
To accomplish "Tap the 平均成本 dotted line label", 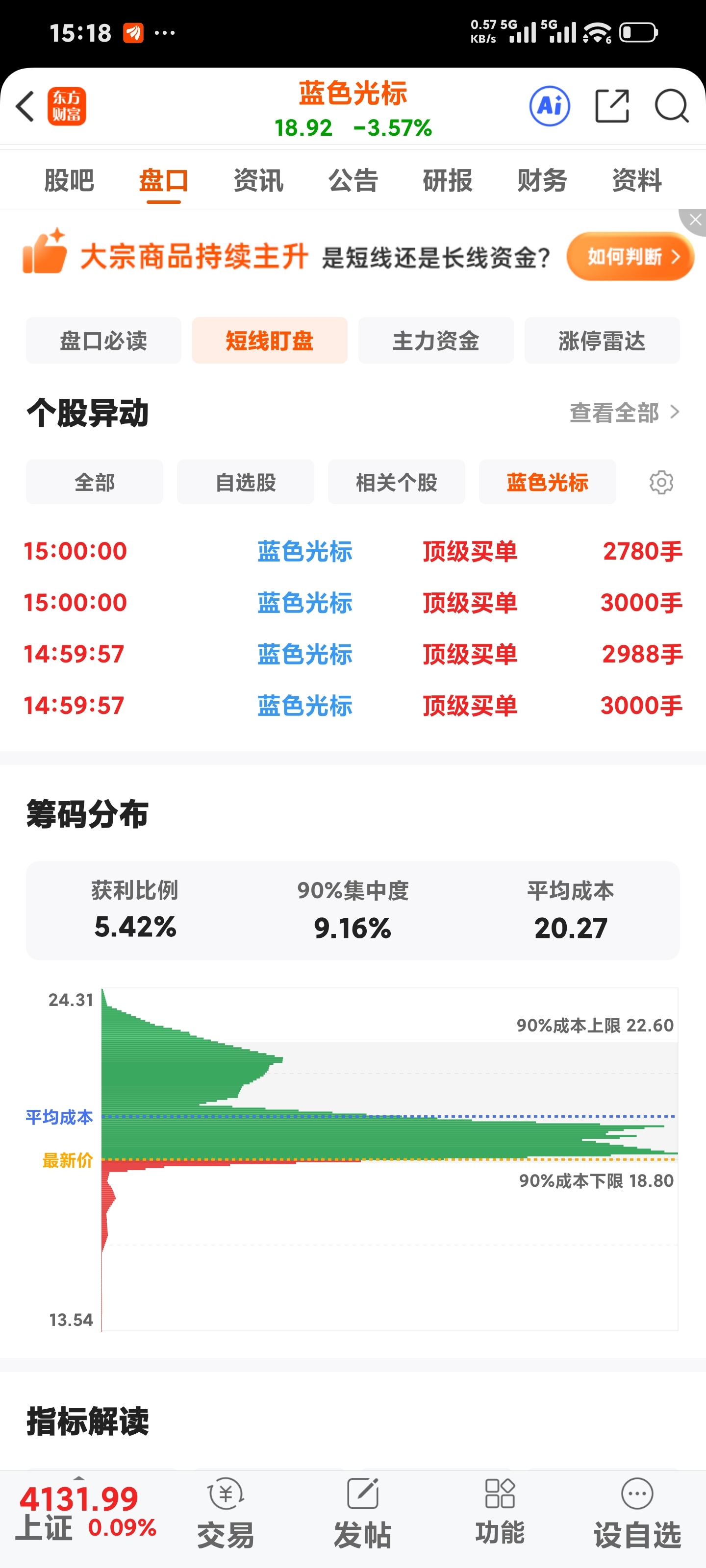I will 59,1117.
